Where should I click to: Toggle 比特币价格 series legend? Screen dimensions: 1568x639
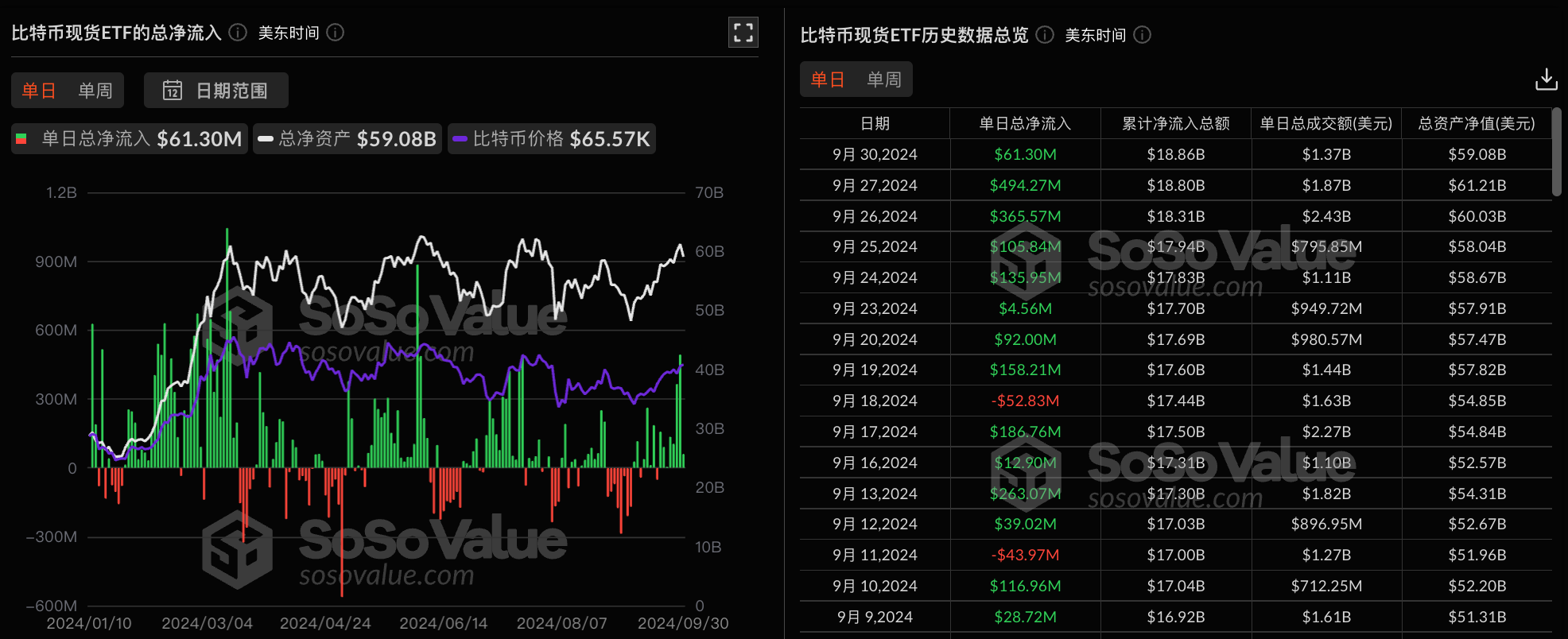[x=552, y=139]
